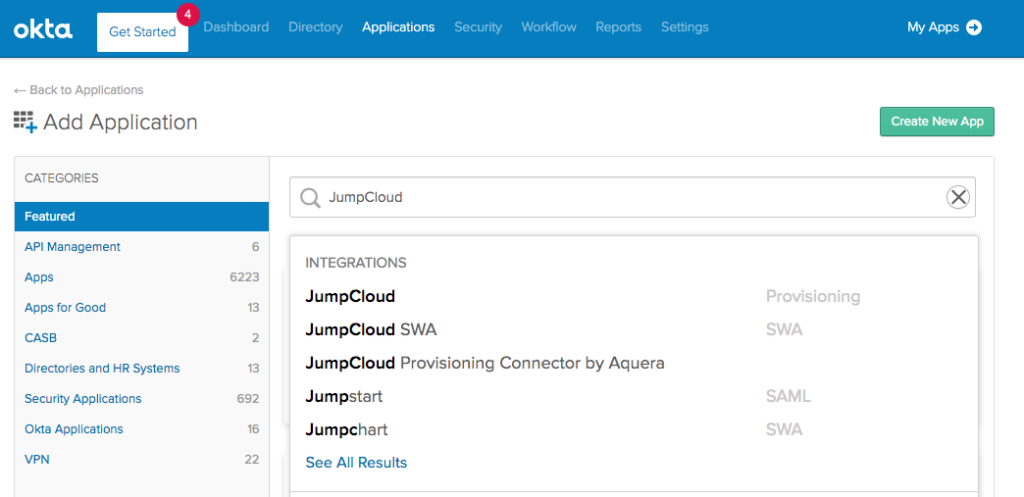Image resolution: width=1024 pixels, height=497 pixels.
Task: Click the Okta logo
Action: click(43, 29)
